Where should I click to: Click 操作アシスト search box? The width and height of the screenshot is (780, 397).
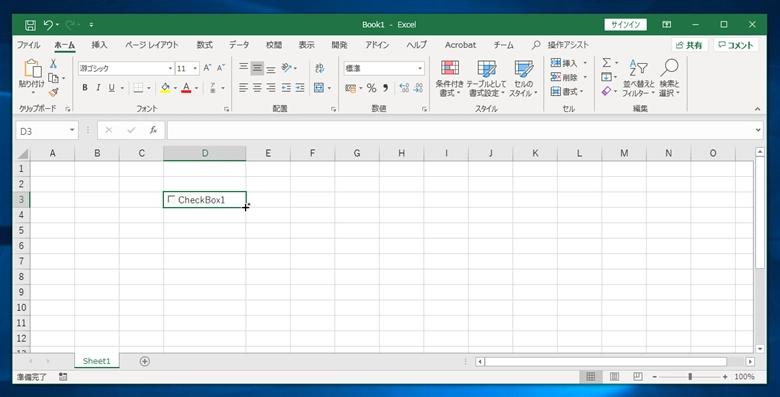[x=568, y=45]
